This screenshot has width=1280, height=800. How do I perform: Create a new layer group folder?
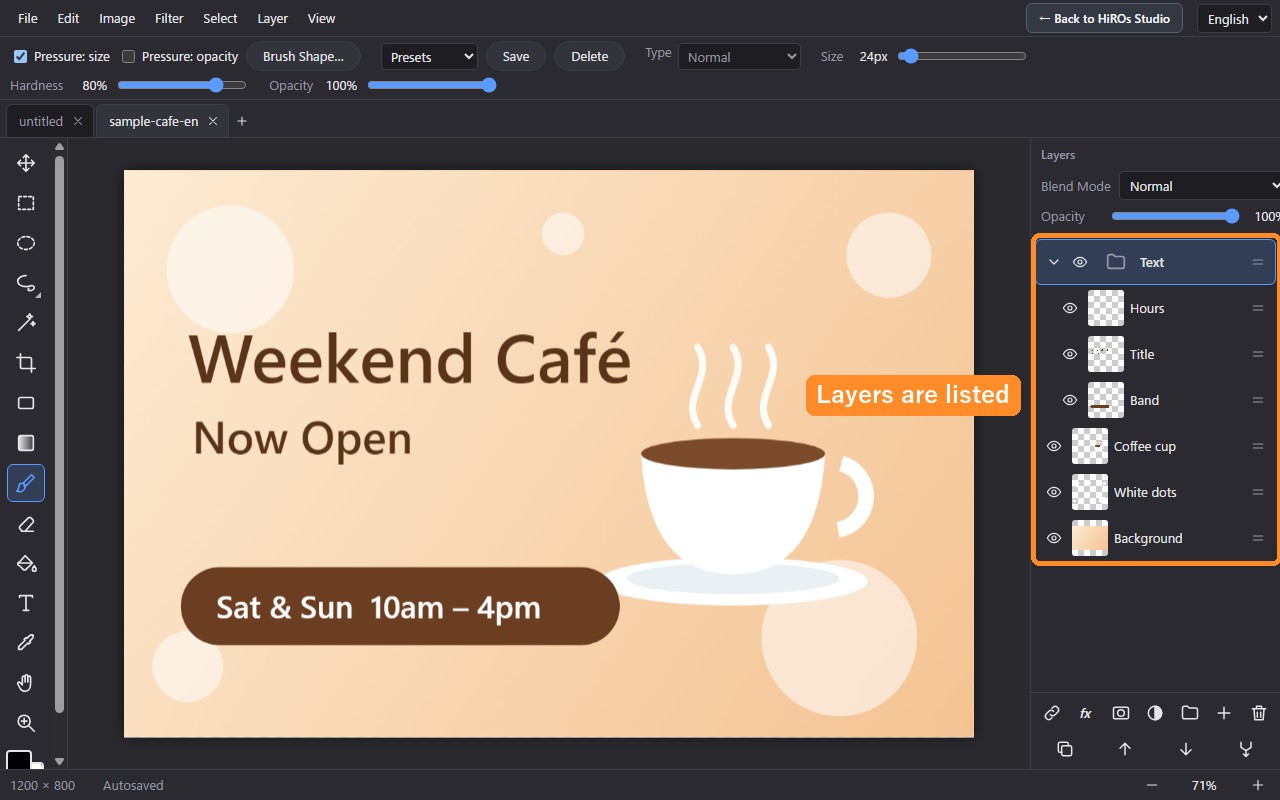tap(1190, 713)
